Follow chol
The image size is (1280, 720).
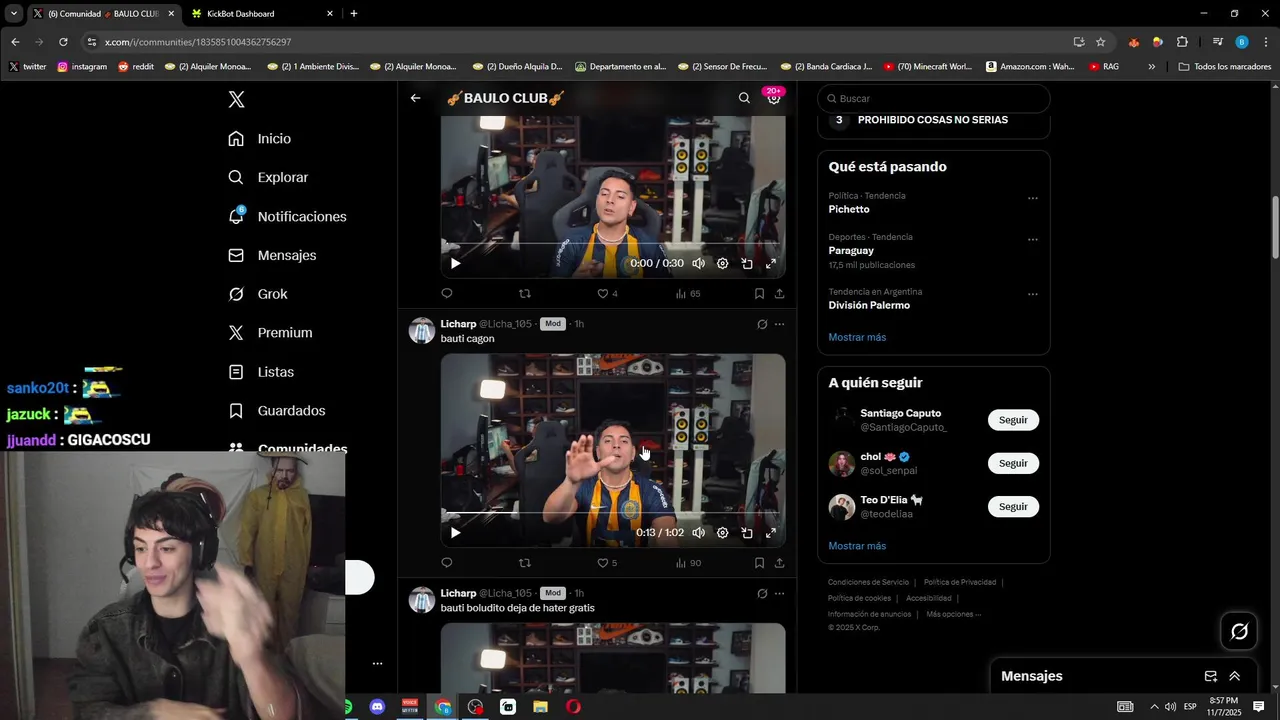click(x=1013, y=463)
